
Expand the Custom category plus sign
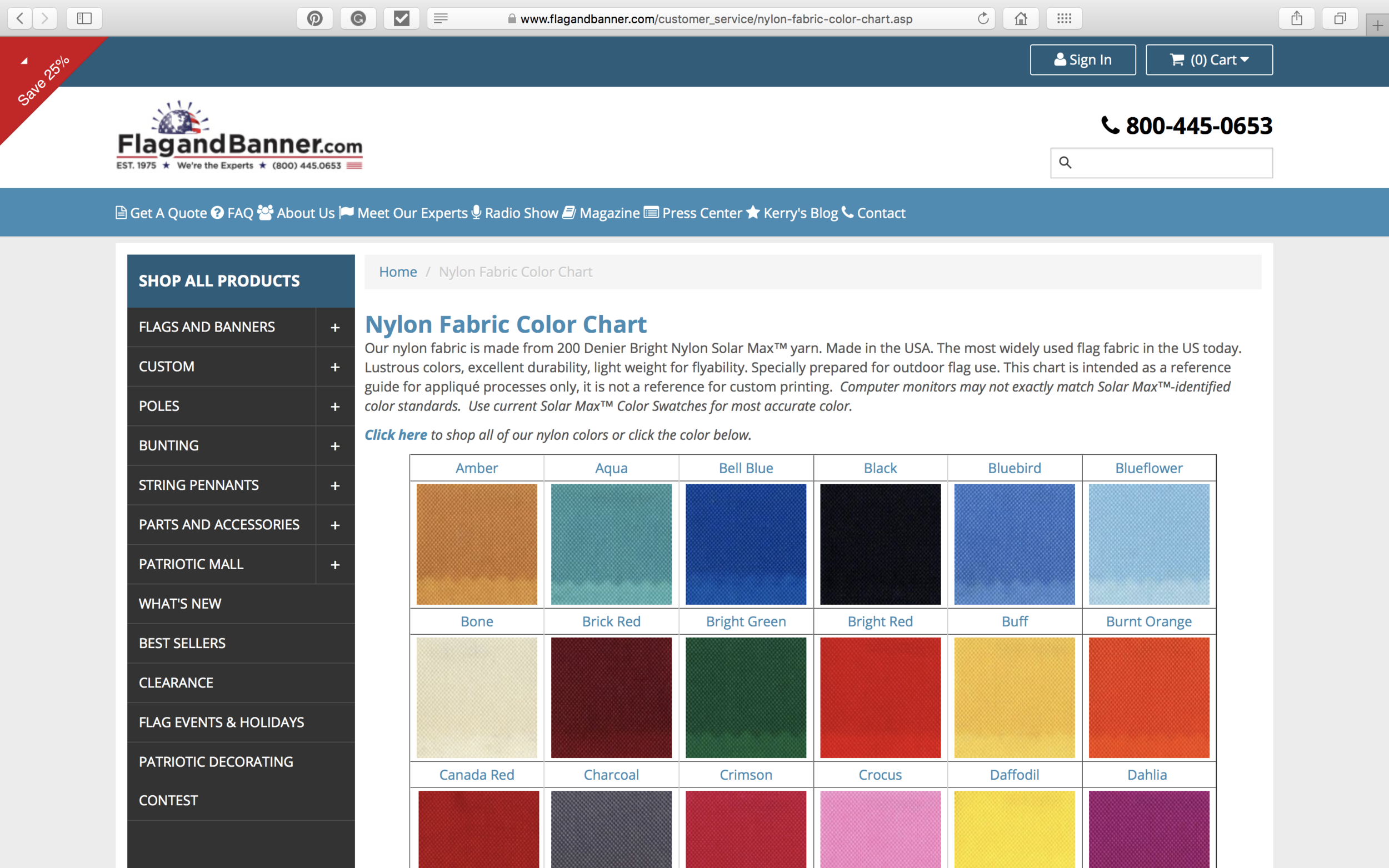[x=336, y=367]
